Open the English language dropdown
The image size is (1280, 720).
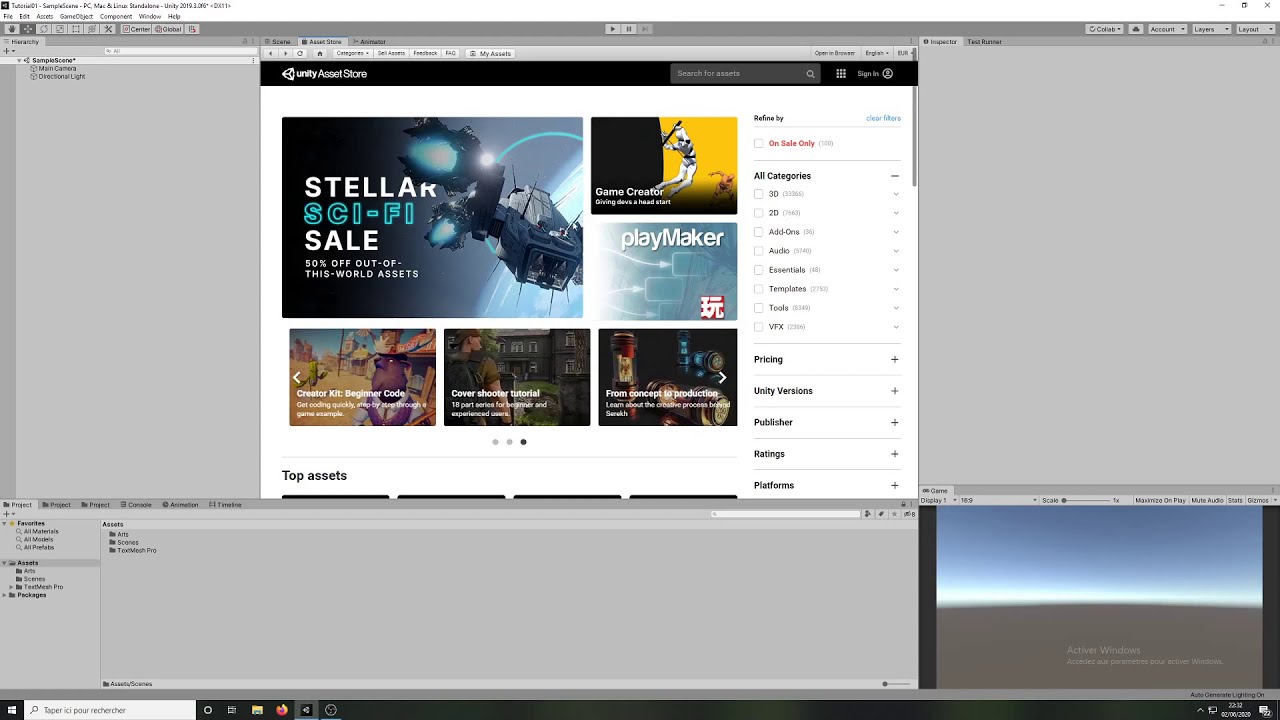877,53
